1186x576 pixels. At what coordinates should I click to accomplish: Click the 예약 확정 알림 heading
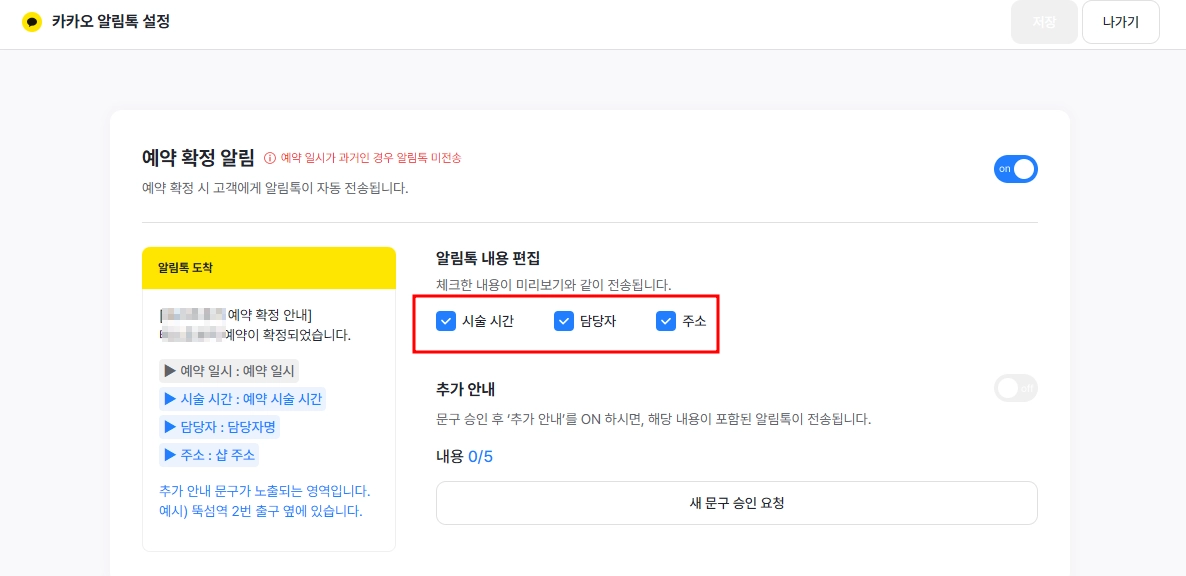(x=198, y=157)
